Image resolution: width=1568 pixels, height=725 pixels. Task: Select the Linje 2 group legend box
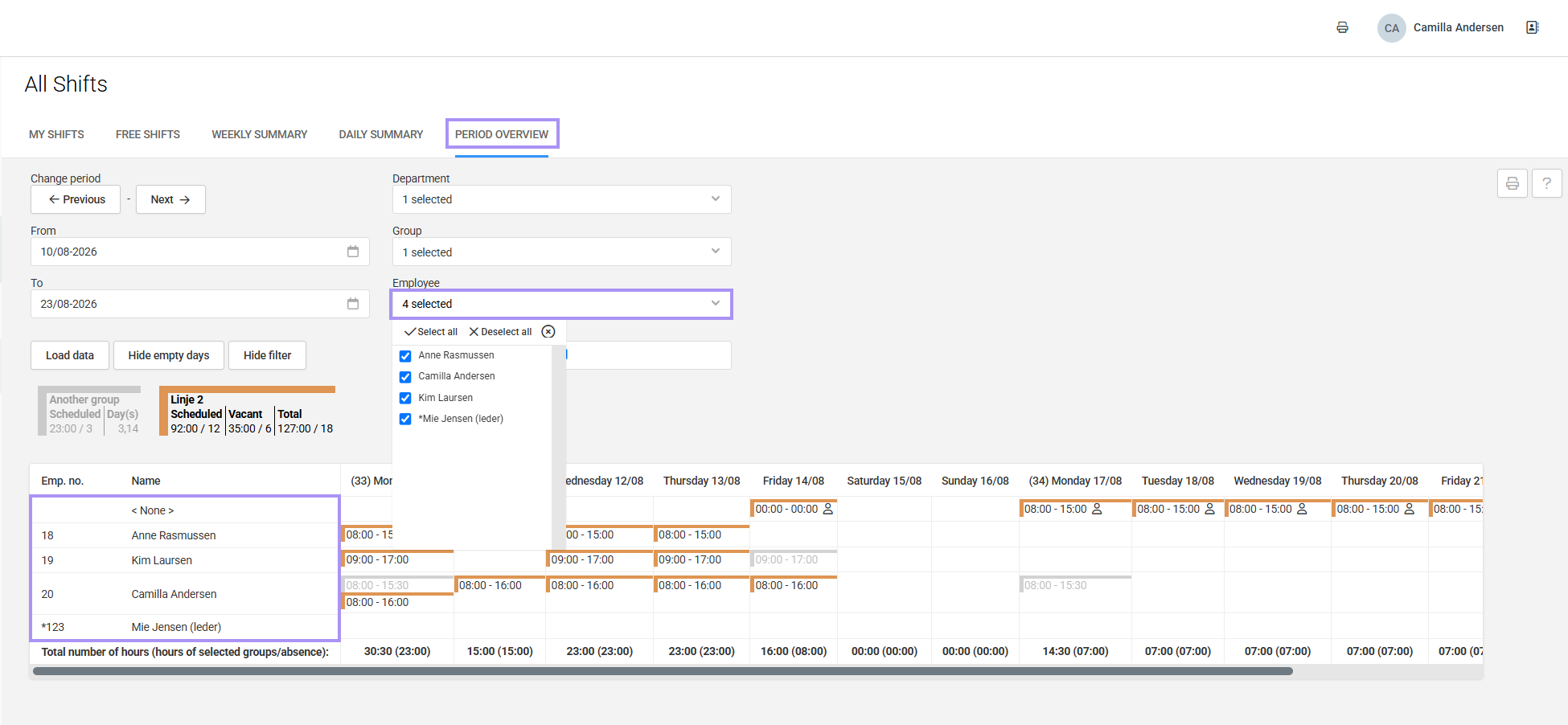click(x=247, y=411)
